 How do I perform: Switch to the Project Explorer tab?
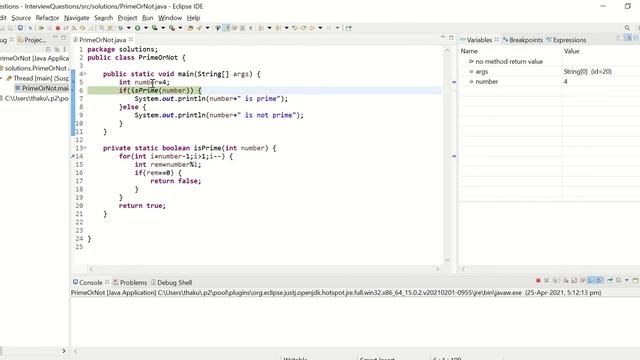[32, 40]
